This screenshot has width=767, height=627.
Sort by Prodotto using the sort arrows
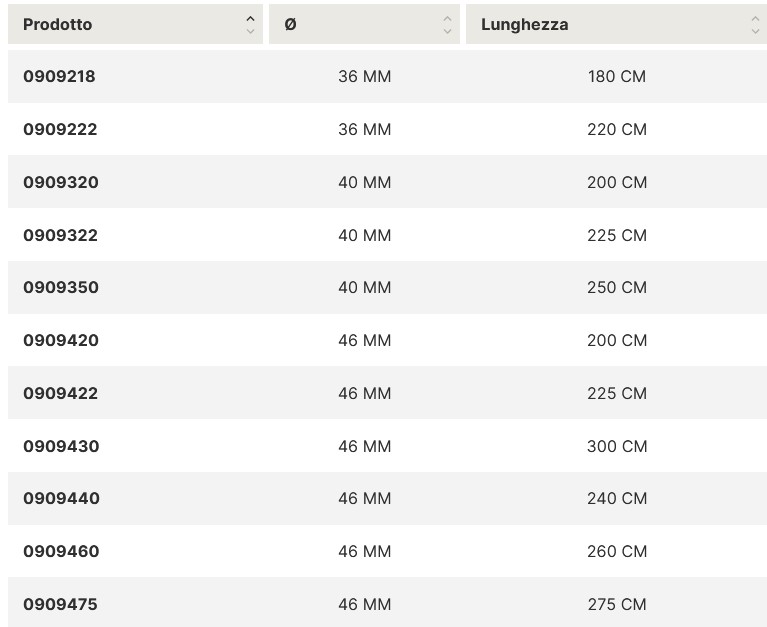coord(250,25)
